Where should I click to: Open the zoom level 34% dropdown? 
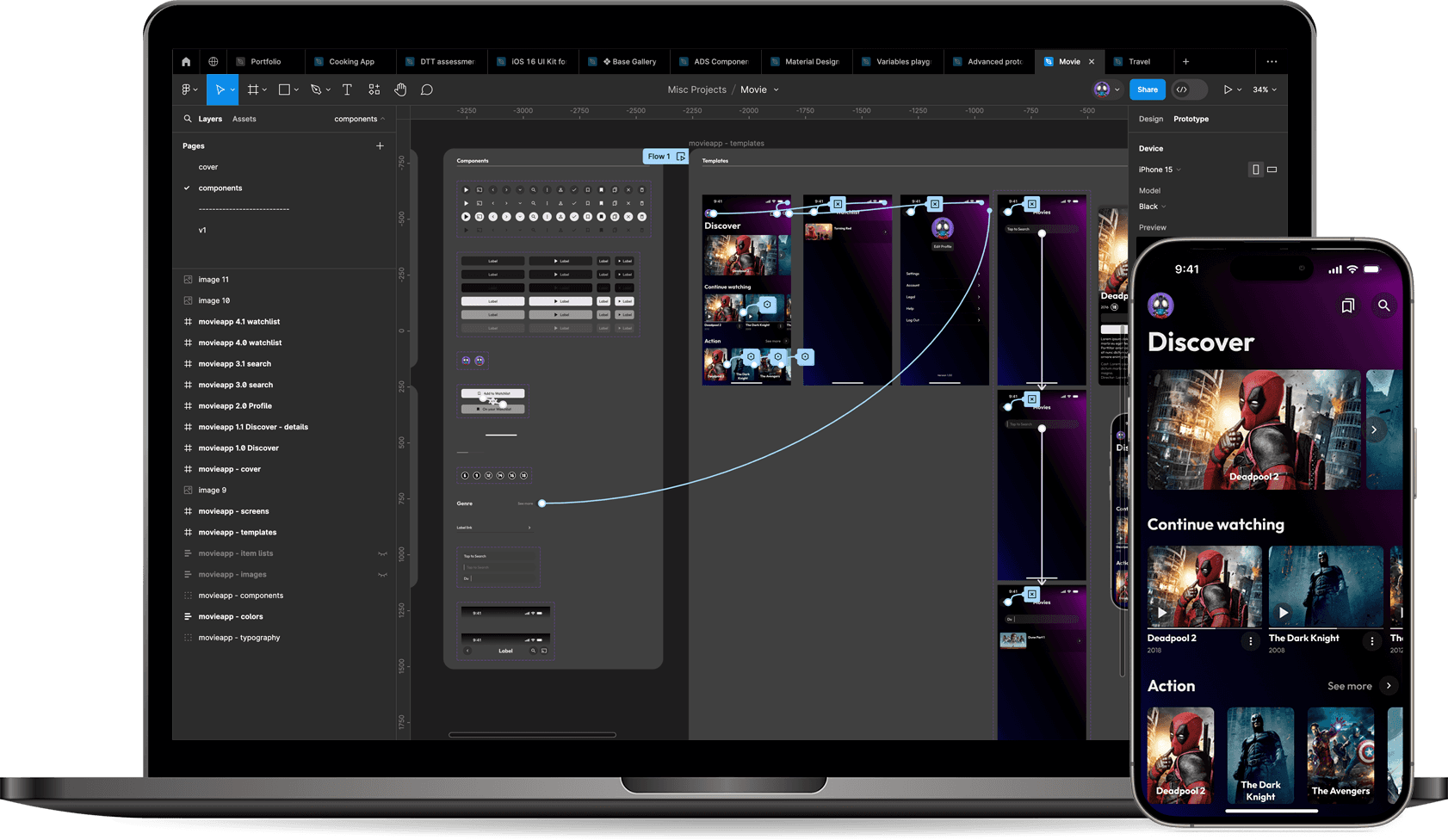coord(1264,90)
